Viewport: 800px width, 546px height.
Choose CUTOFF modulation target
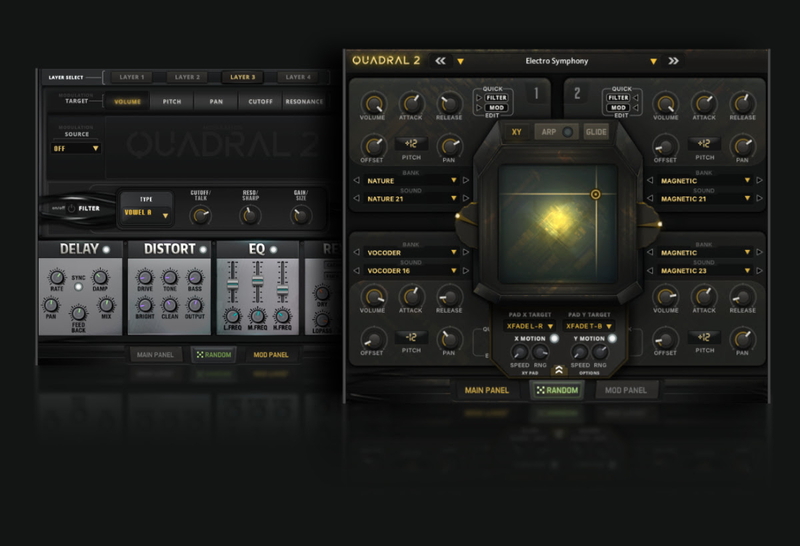click(x=260, y=102)
